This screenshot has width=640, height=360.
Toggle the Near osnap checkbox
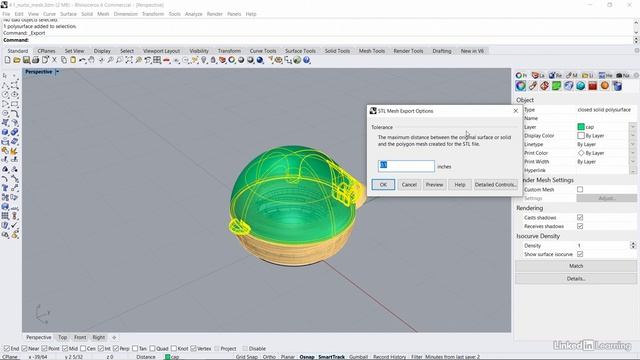[x=24, y=349]
